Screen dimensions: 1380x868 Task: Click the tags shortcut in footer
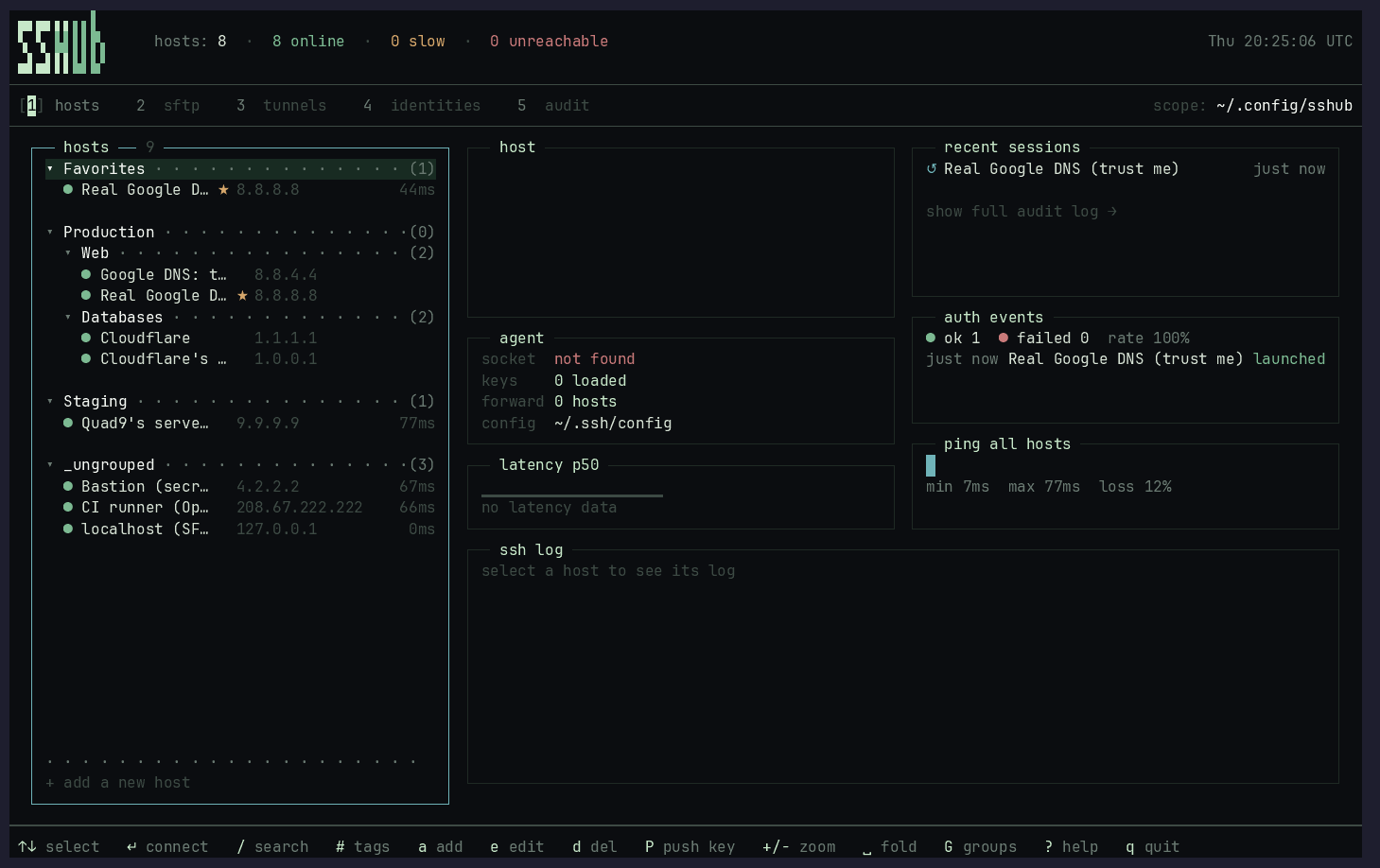tap(362, 847)
